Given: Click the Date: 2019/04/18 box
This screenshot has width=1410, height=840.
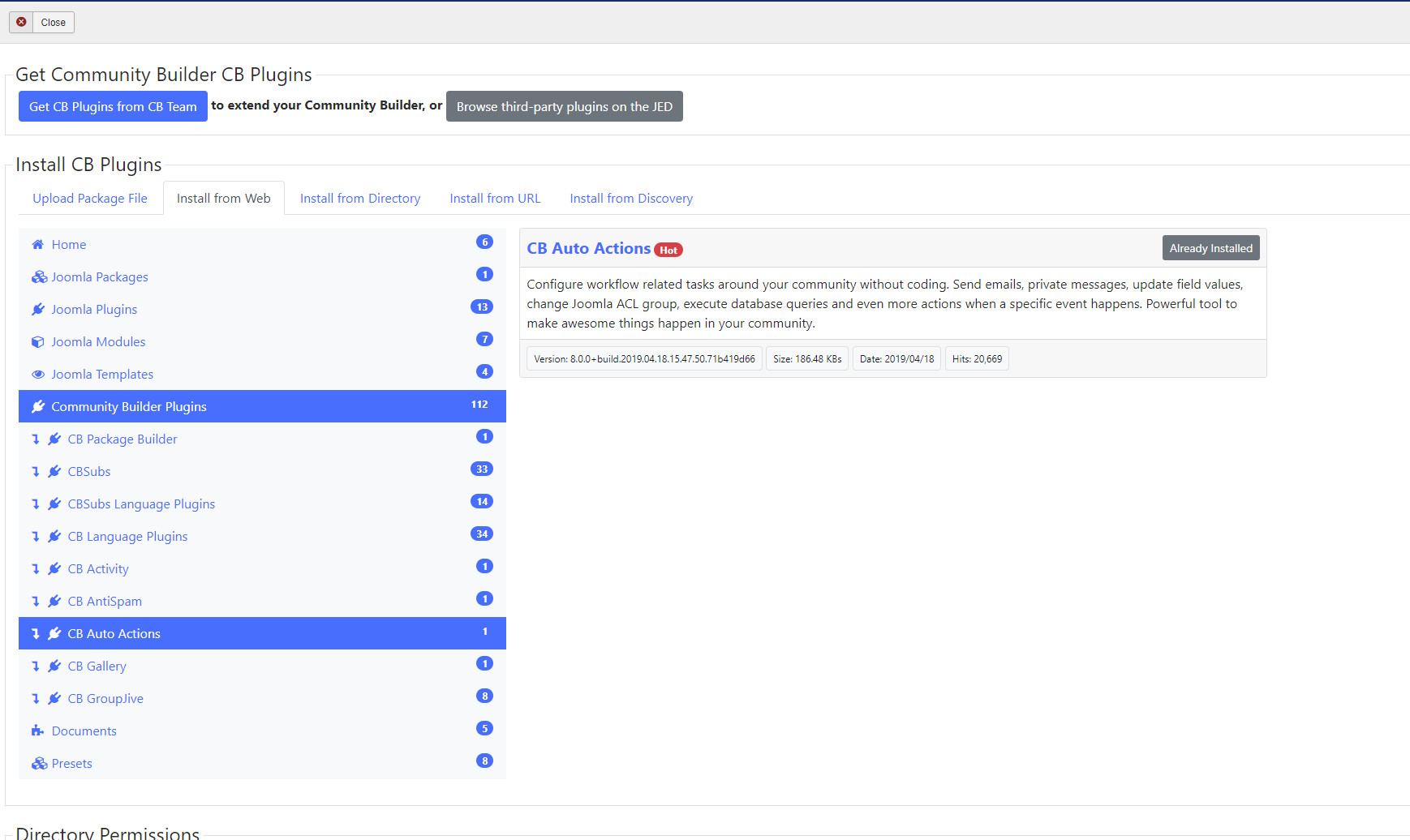Looking at the screenshot, I should click(896, 358).
